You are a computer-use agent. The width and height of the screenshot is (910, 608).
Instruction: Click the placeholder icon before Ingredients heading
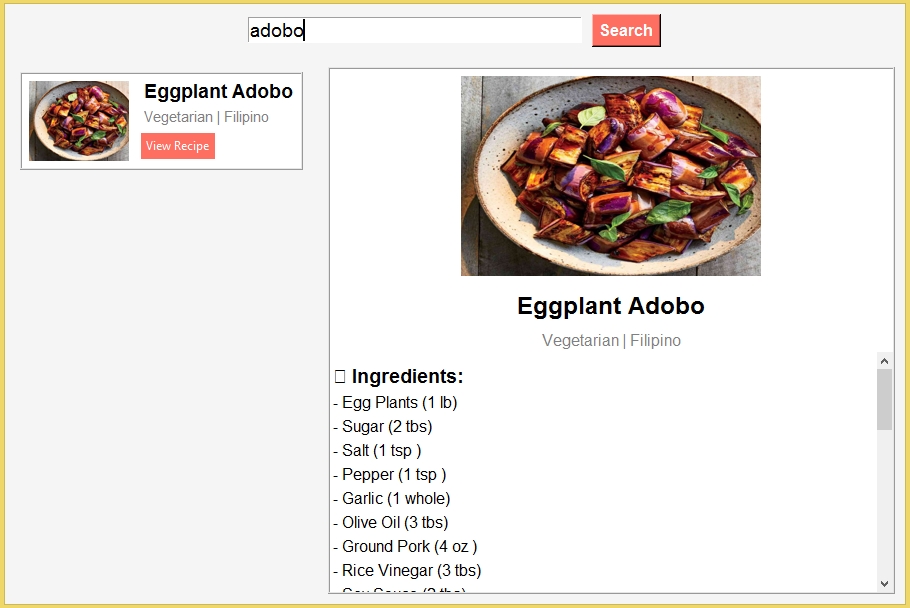coord(340,377)
